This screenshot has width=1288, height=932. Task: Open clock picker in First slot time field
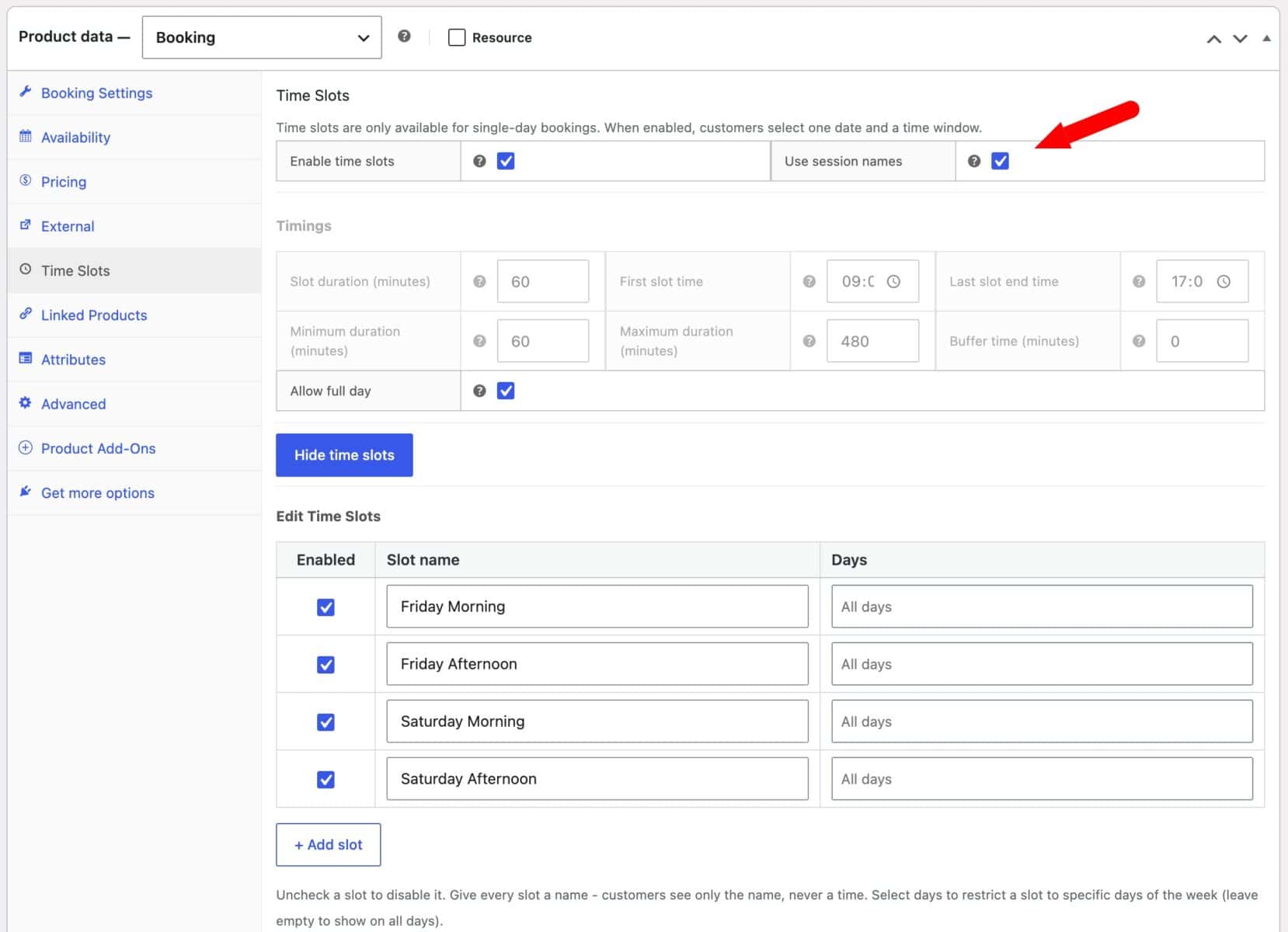[894, 281]
